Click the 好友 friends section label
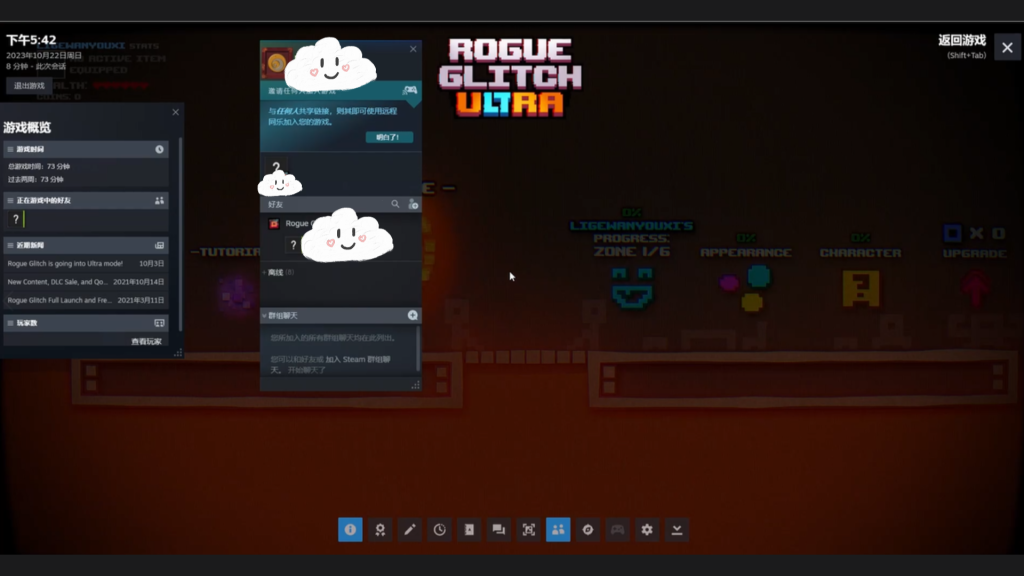Image resolution: width=1024 pixels, height=576 pixels. point(276,204)
